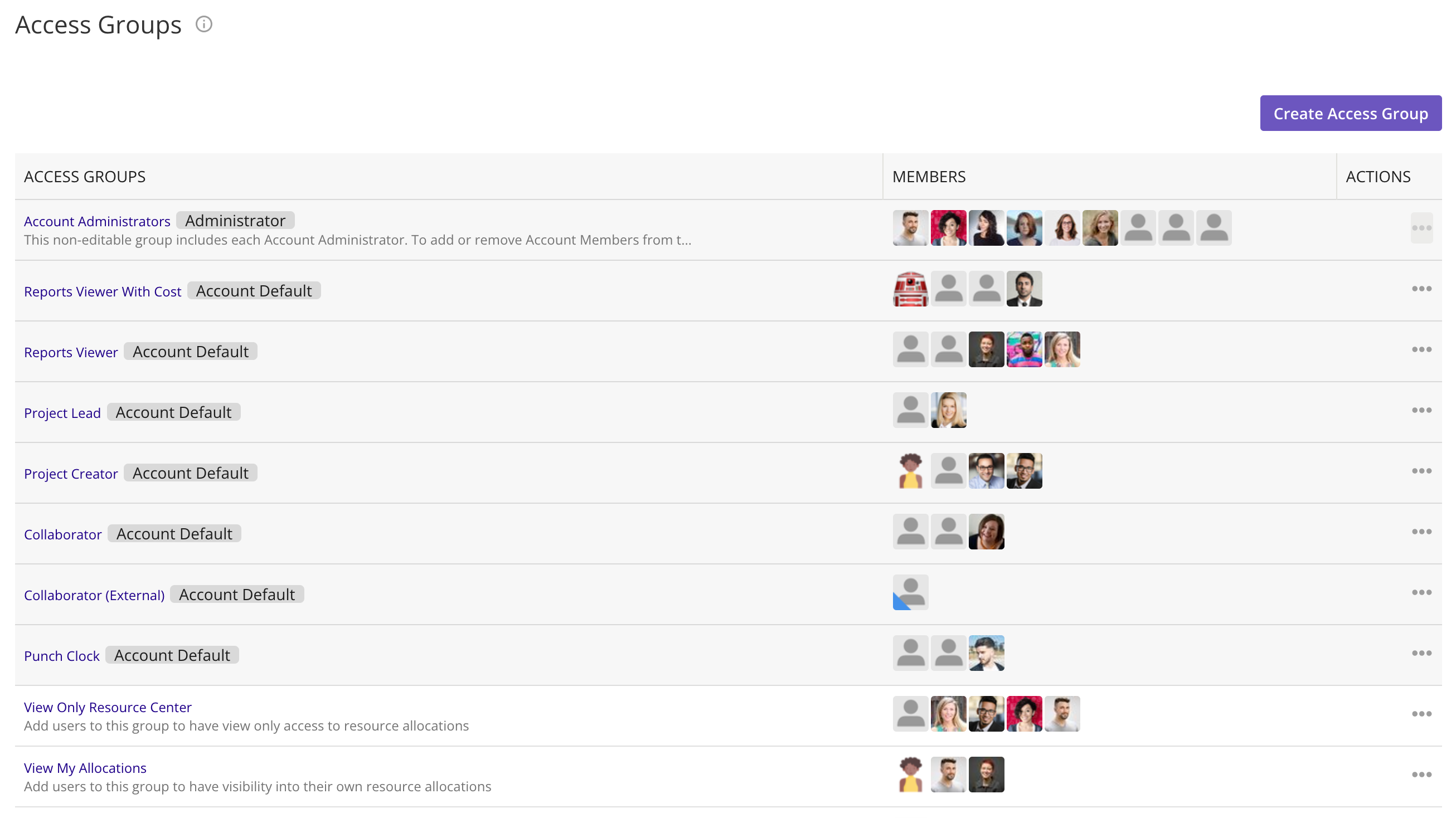Viewport: 1456px width, 818px height.
Task: Click the actions menu for Account Administrators
Action: click(x=1422, y=228)
